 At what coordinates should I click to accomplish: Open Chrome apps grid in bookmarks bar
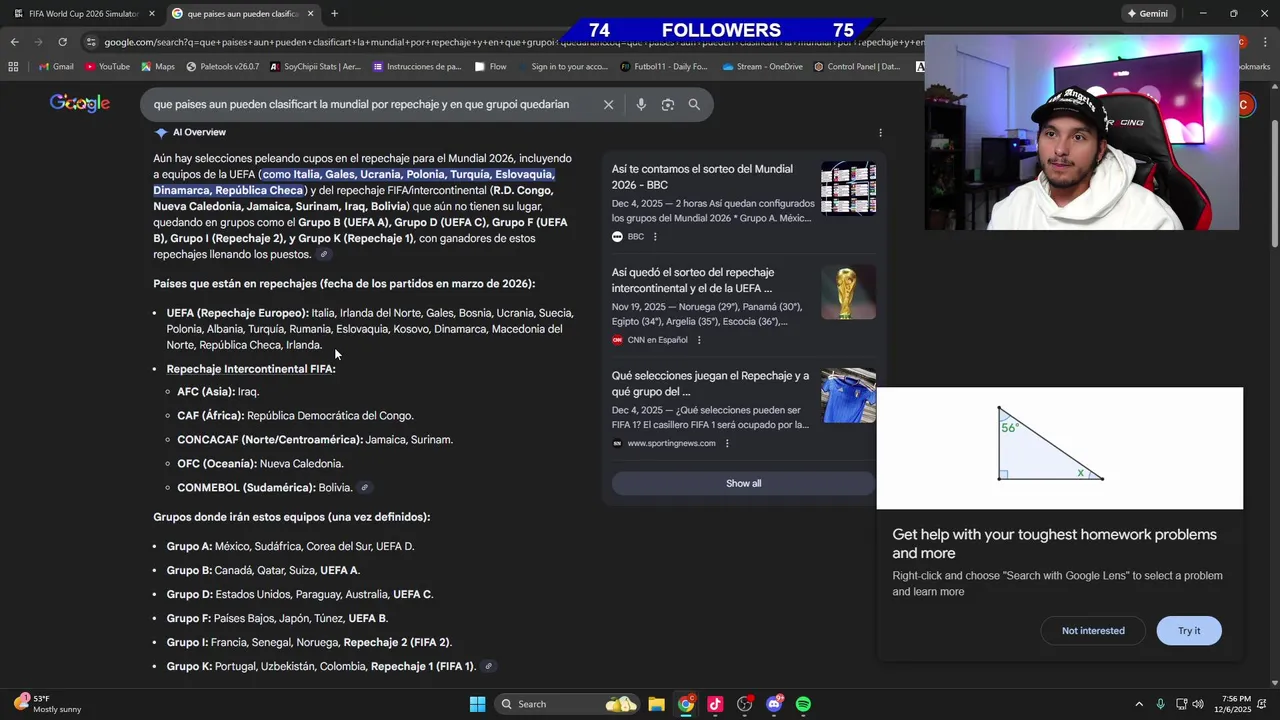coord(13,67)
